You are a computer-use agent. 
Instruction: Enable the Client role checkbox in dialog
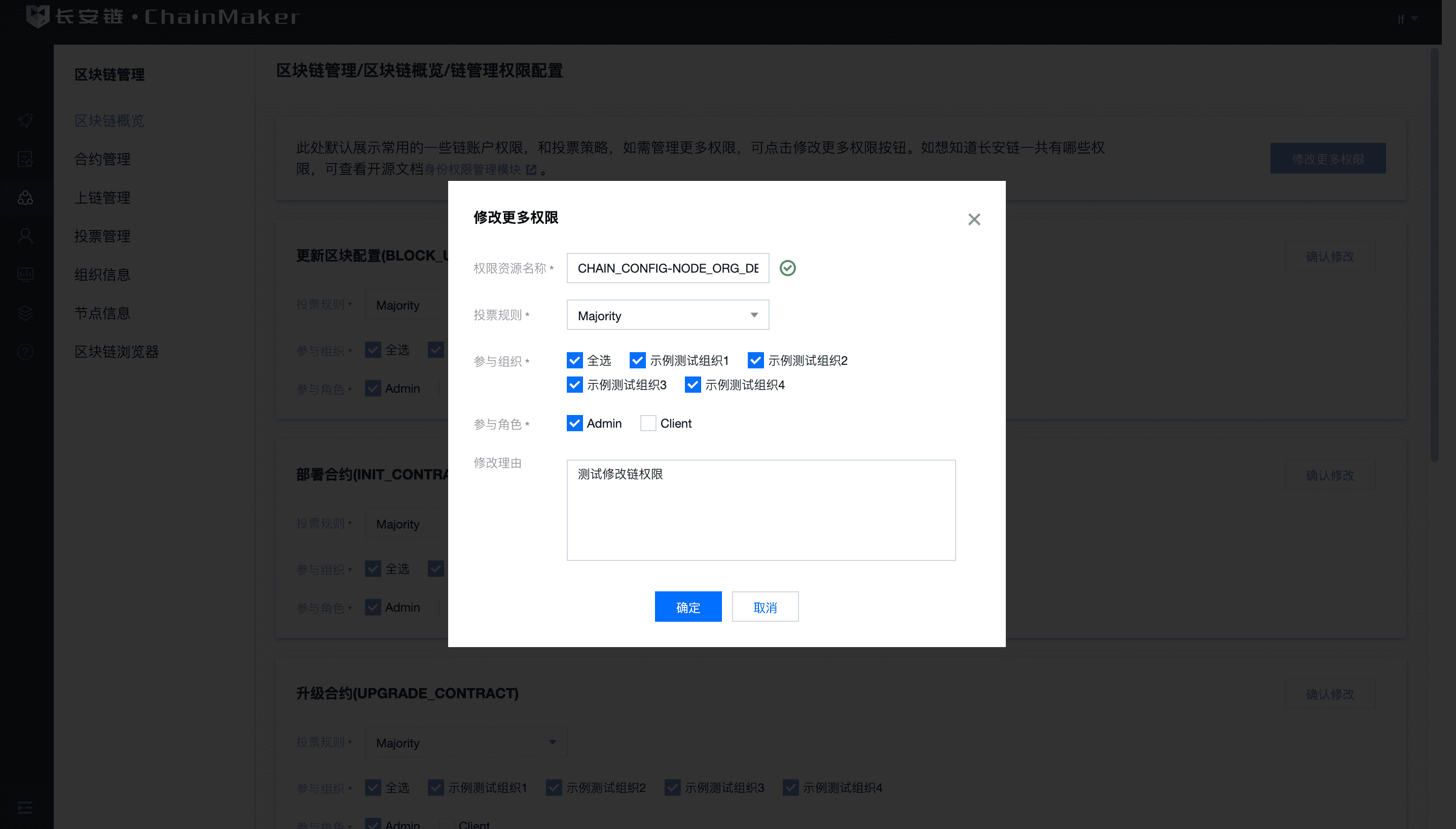click(648, 423)
